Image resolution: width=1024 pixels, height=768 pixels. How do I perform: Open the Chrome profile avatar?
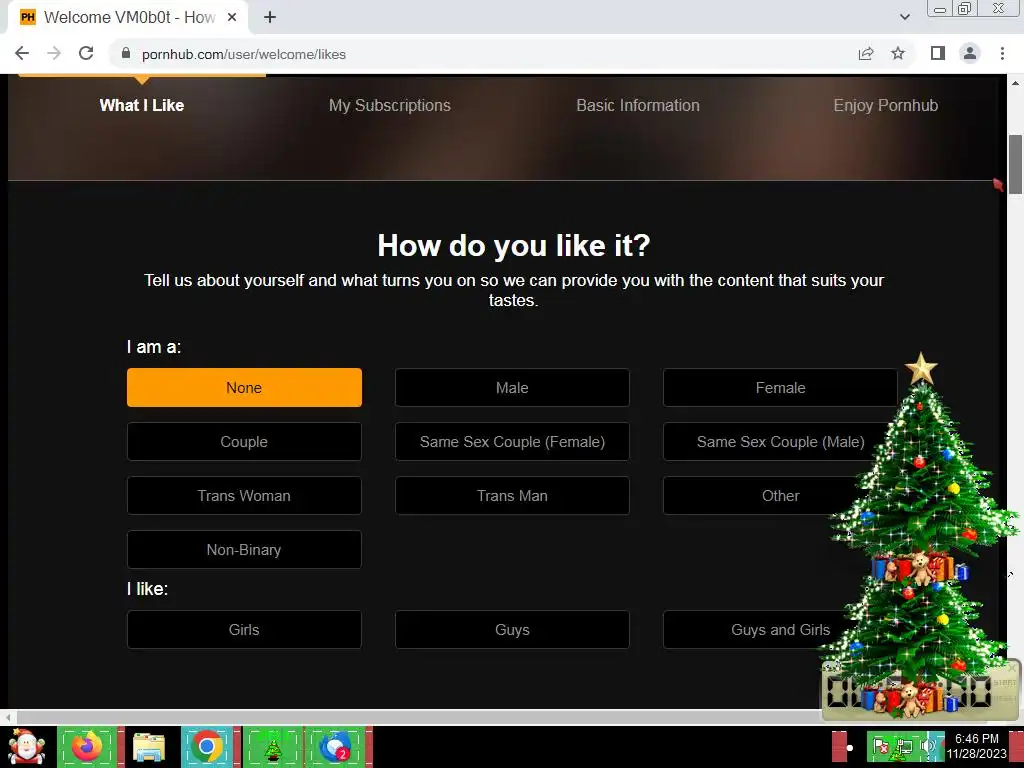[970, 54]
